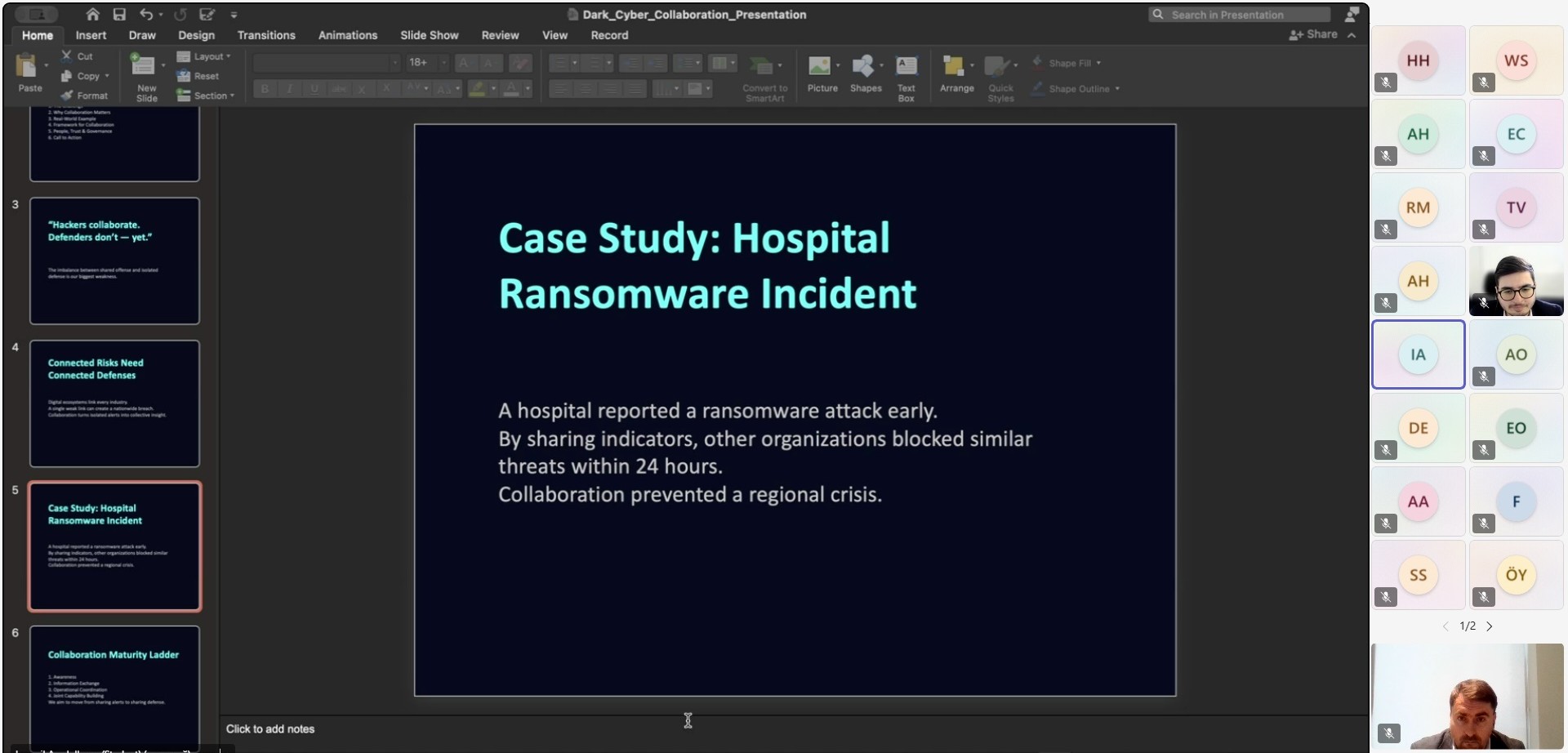Screen dimensions: 1568x753
Task: Select slide 4 thumbnail Connected Risks
Action: coord(114,403)
